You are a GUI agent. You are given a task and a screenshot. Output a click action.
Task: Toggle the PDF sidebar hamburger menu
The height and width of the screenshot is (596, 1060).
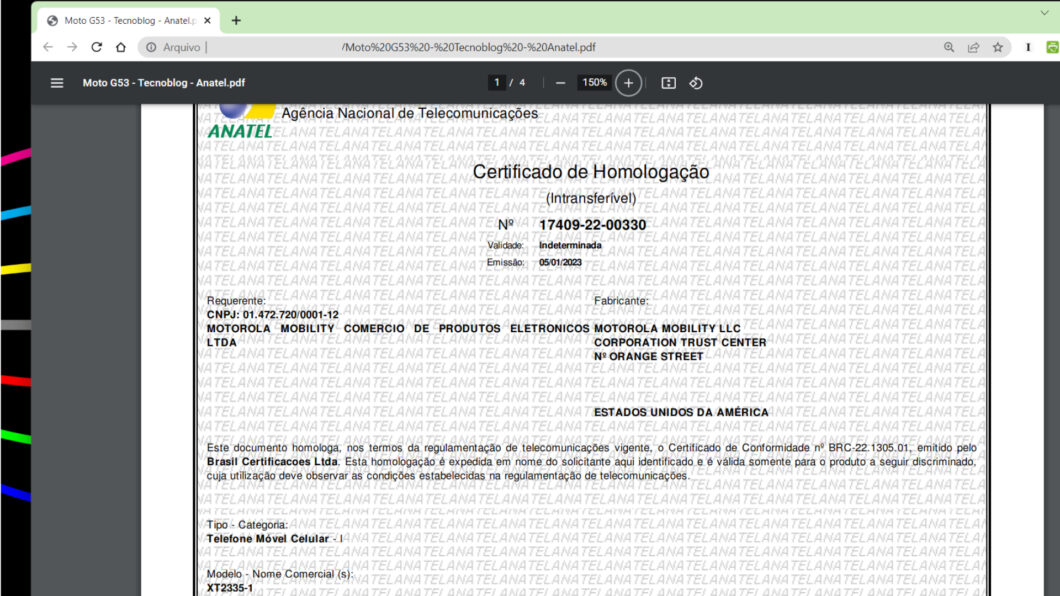coord(57,83)
